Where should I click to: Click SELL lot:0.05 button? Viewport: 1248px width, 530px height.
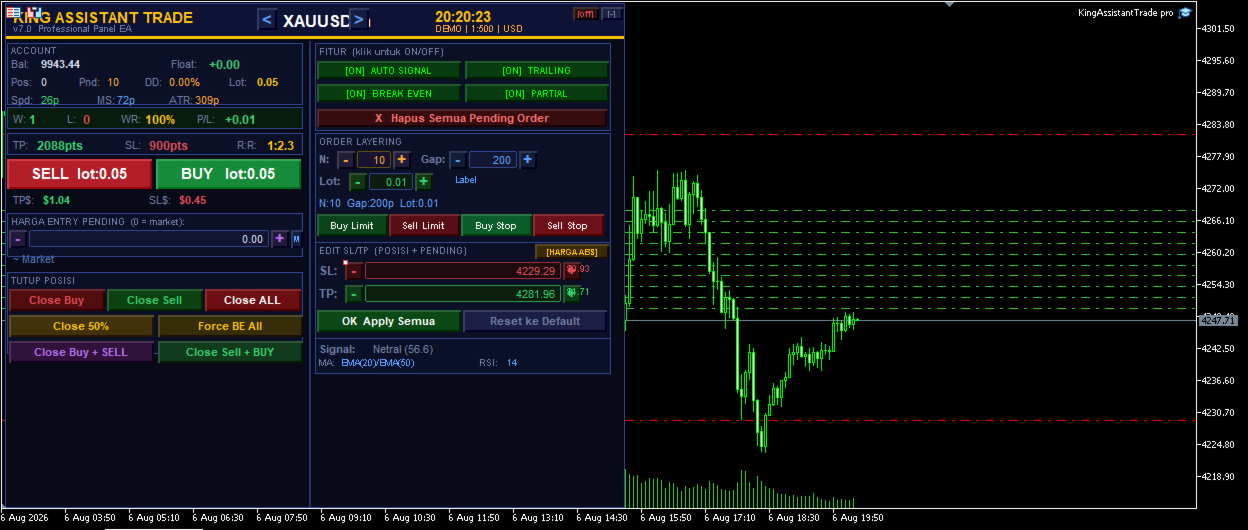point(80,174)
